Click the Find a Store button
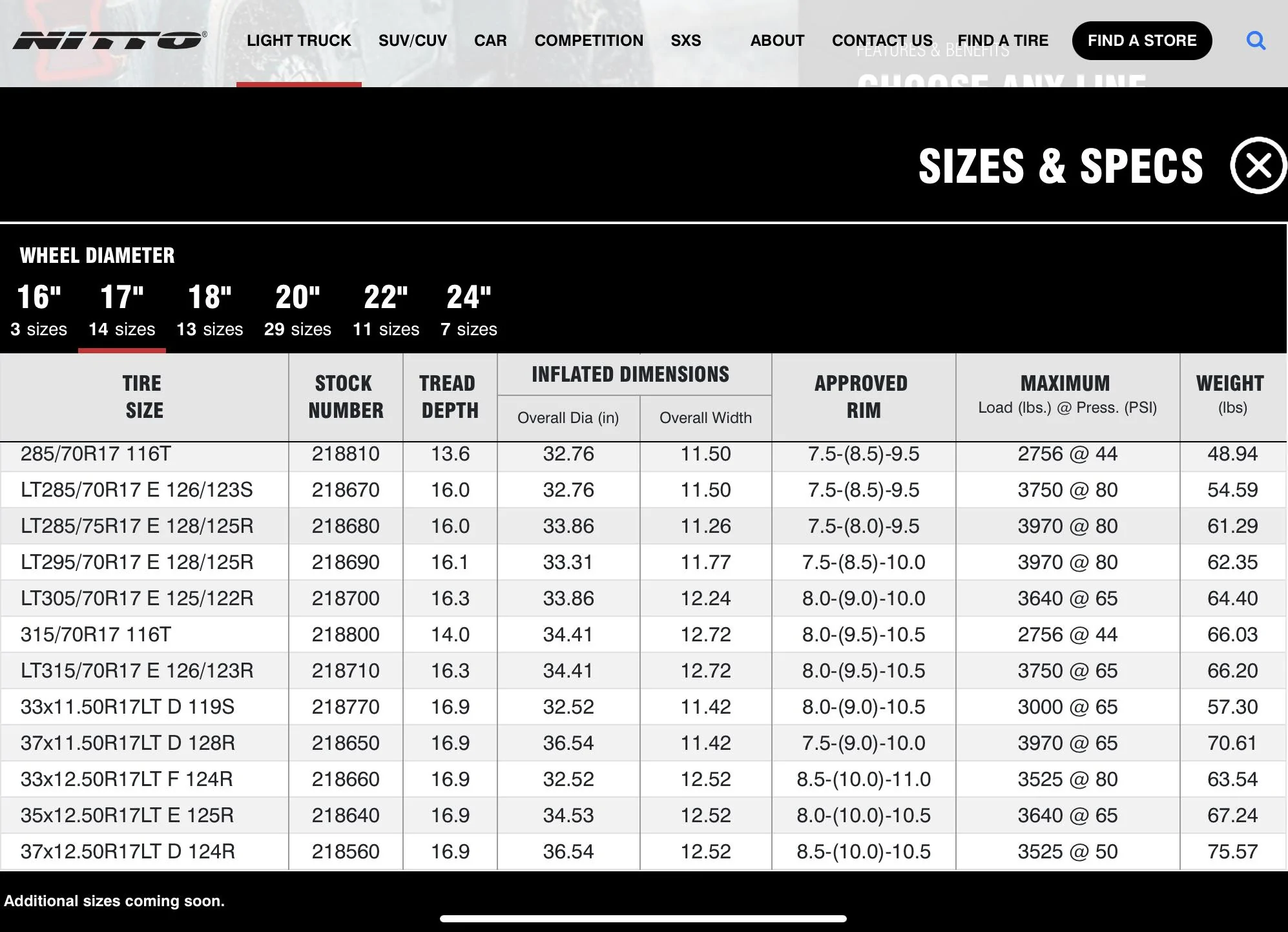Image resolution: width=1288 pixels, height=932 pixels. (x=1142, y=41)
